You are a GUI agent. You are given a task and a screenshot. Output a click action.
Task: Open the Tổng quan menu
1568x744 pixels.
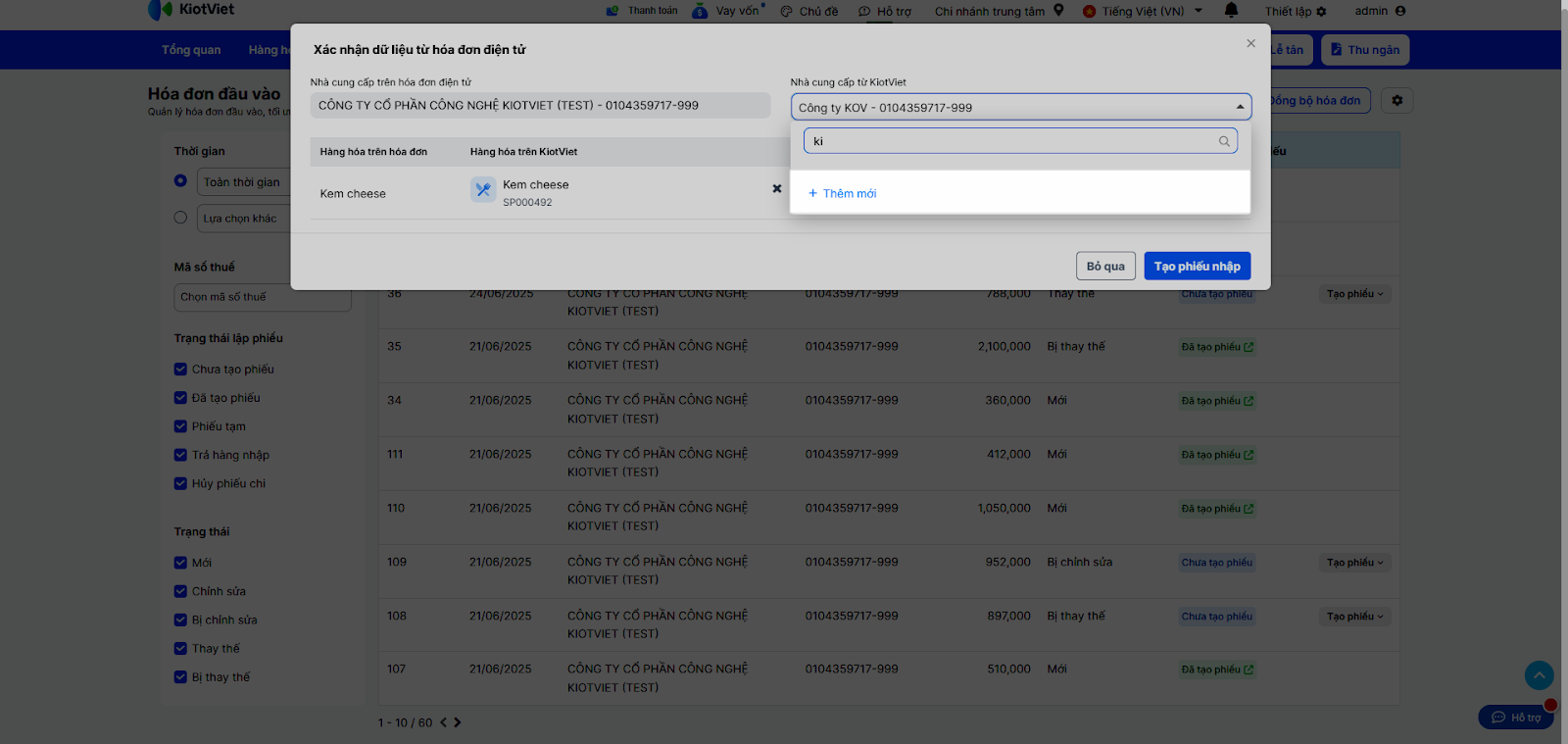click(191, 50)
